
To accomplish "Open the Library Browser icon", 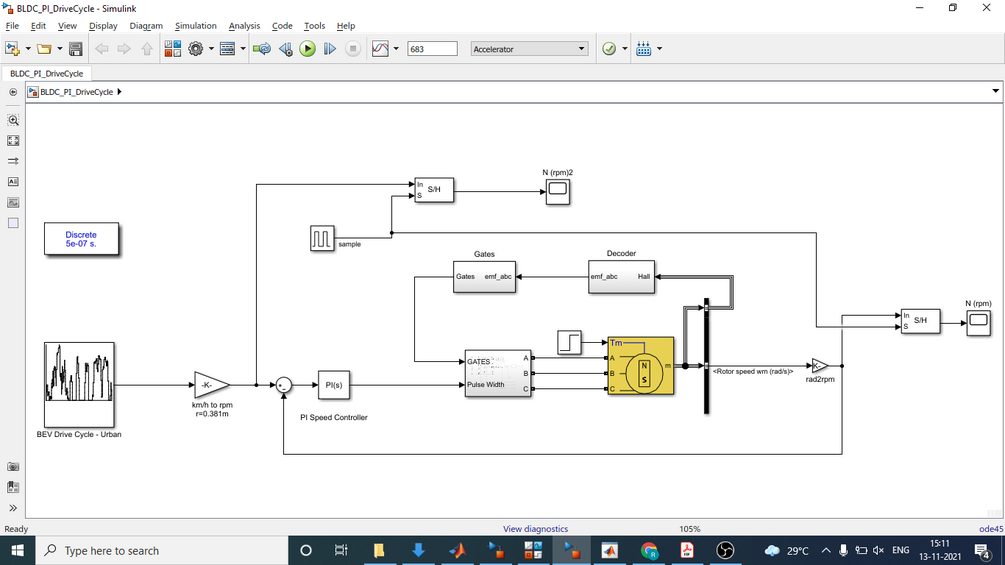I will 172,49.
